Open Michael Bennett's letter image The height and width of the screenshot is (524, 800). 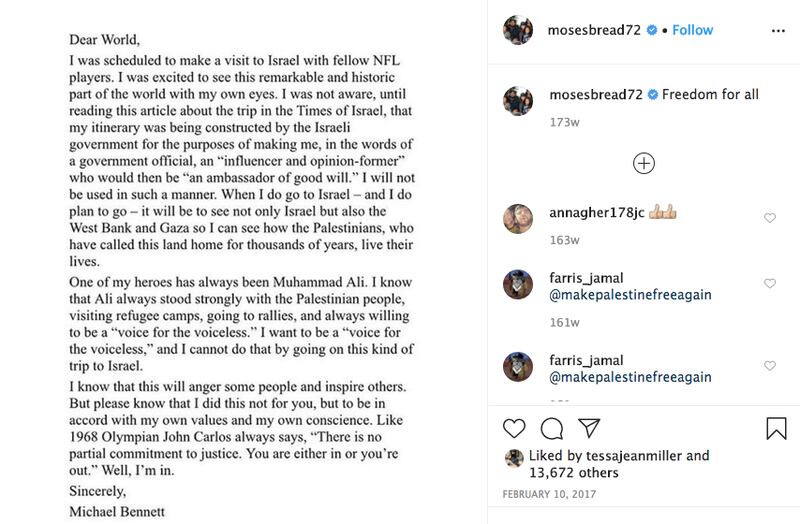pyautogui.click(x=248, y=262)
